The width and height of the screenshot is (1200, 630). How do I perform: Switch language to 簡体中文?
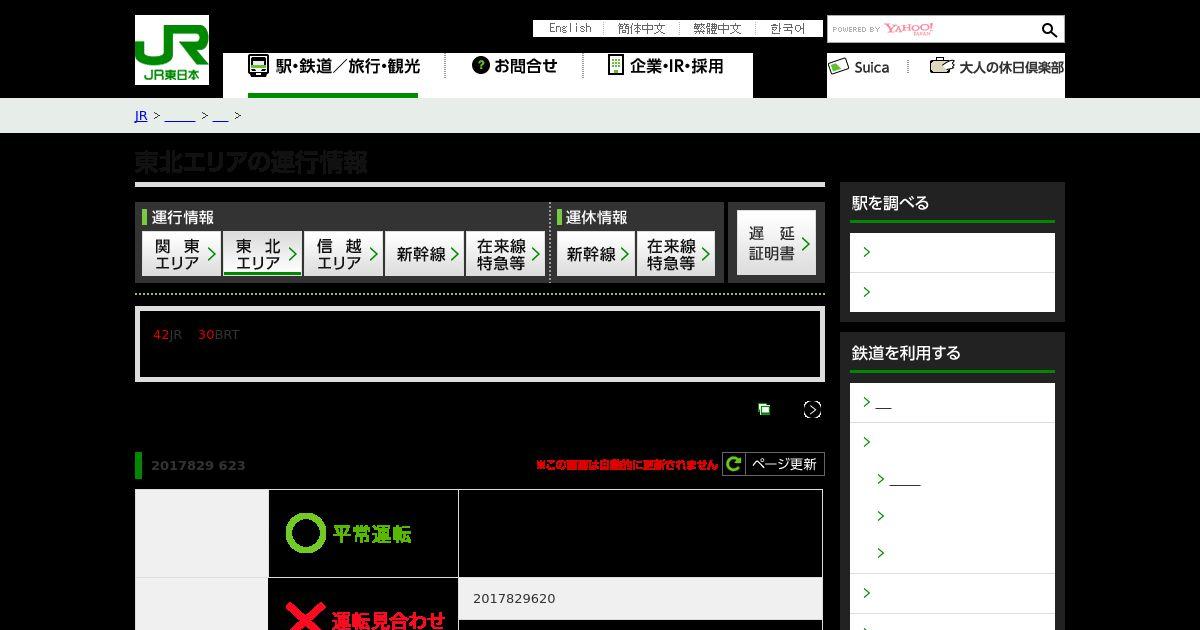[642, 29]
